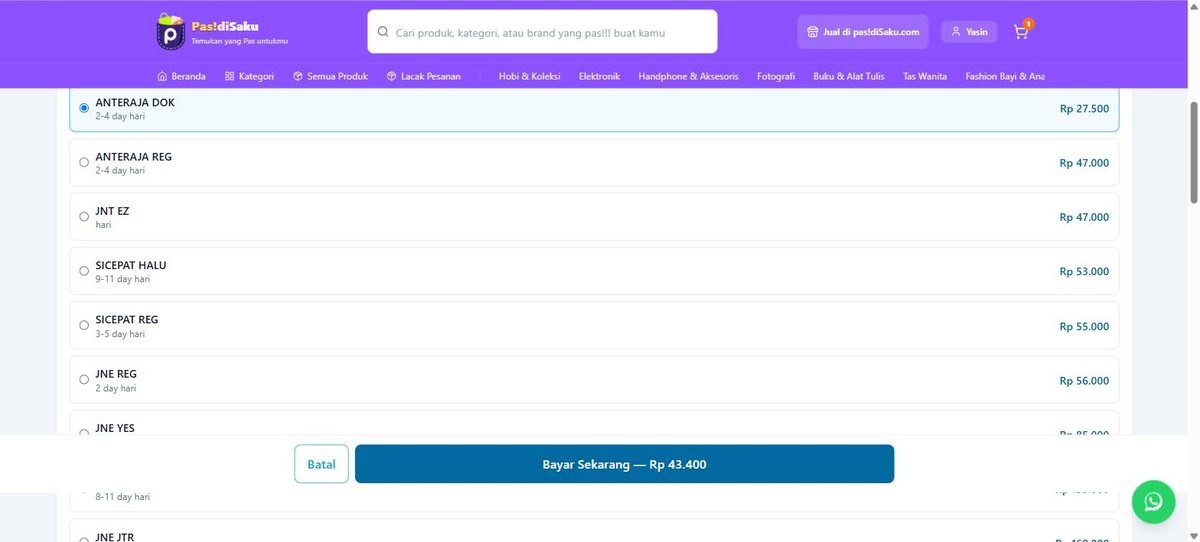Go to Semua Produk
The image size is (1200, 542).
pyautogui.click(x=330, y=76)
